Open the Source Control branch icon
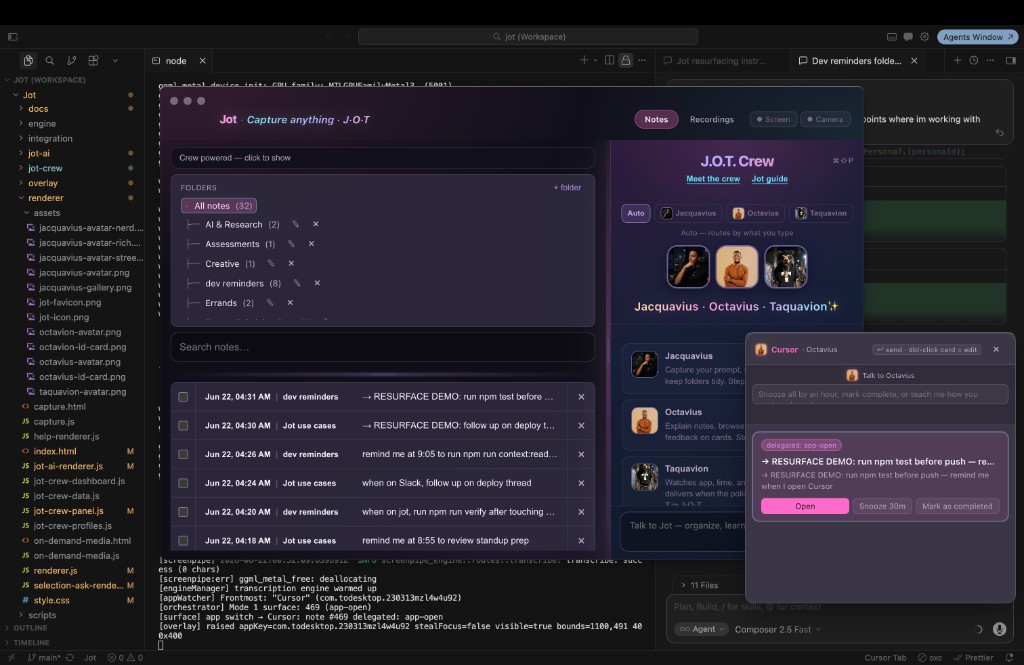 click(x=71, y=60)
